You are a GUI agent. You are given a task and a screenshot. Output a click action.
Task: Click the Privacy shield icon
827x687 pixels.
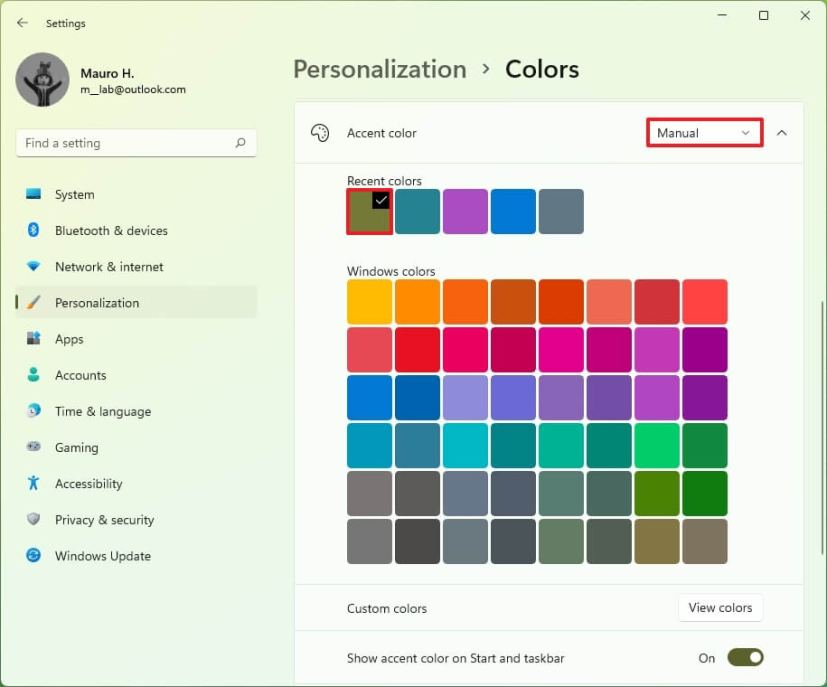click(x=33, y=519)
